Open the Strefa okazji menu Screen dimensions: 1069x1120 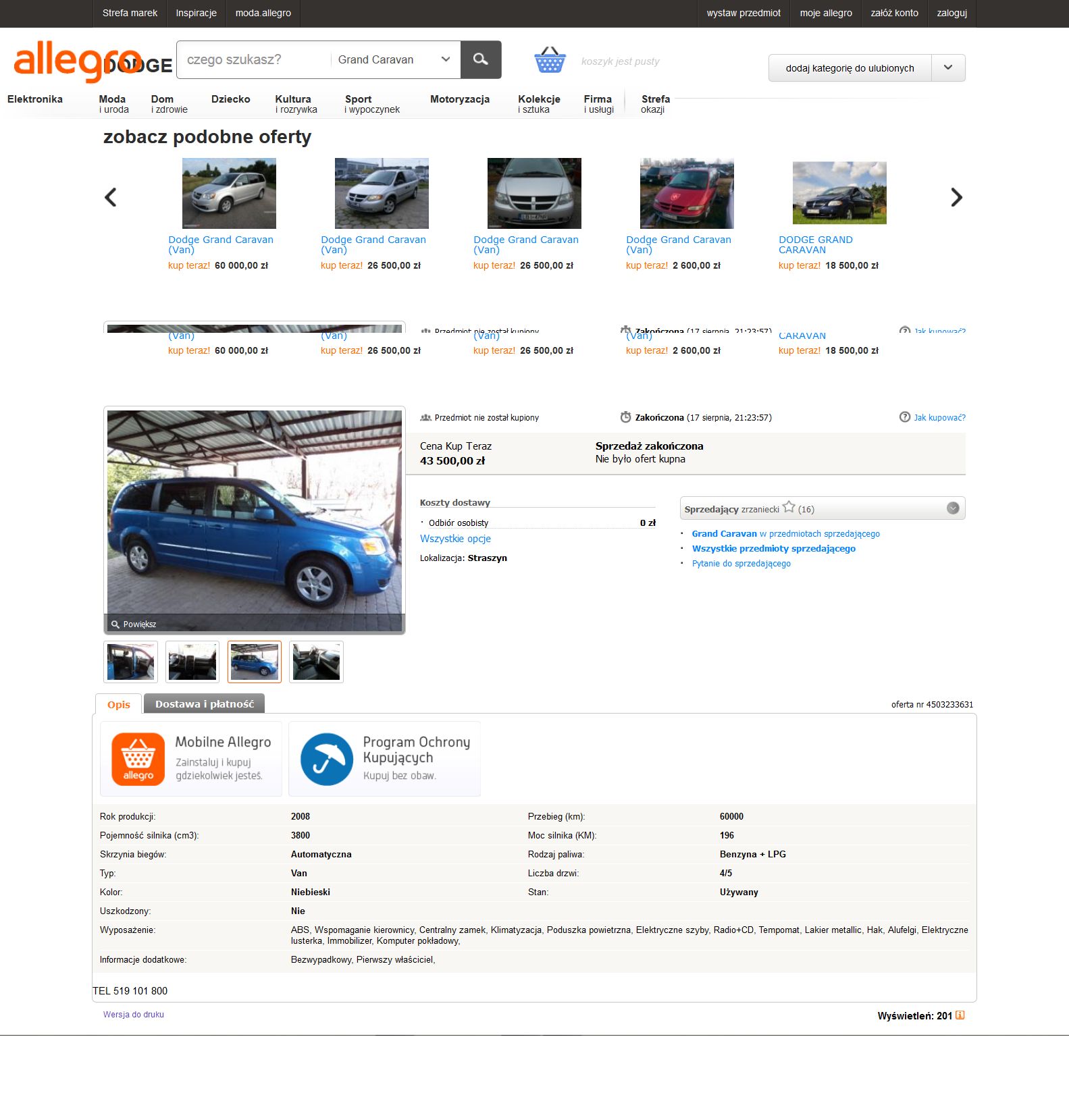coord(655,104)
